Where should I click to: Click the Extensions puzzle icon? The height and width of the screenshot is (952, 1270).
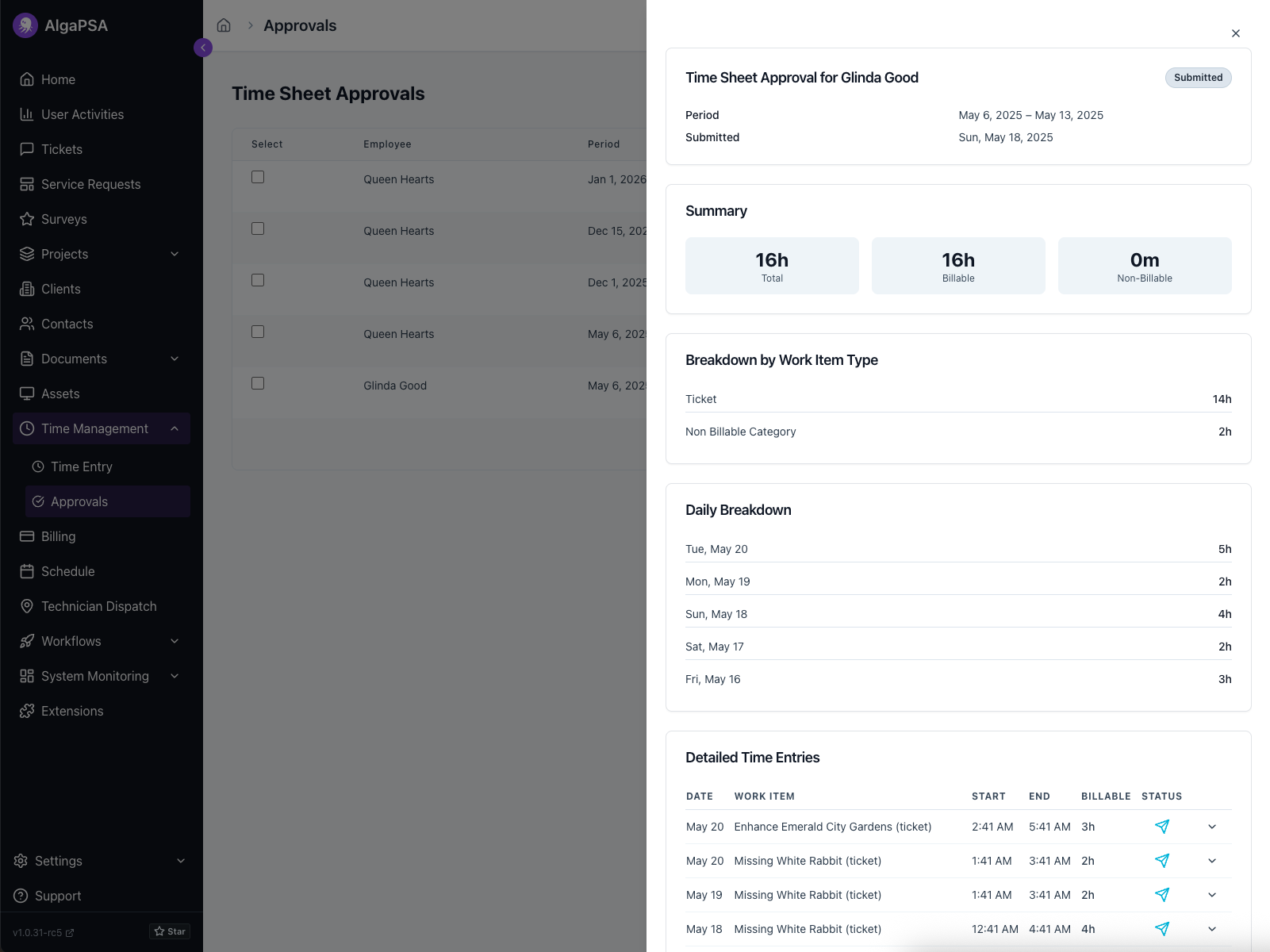[x=27, y=711]
